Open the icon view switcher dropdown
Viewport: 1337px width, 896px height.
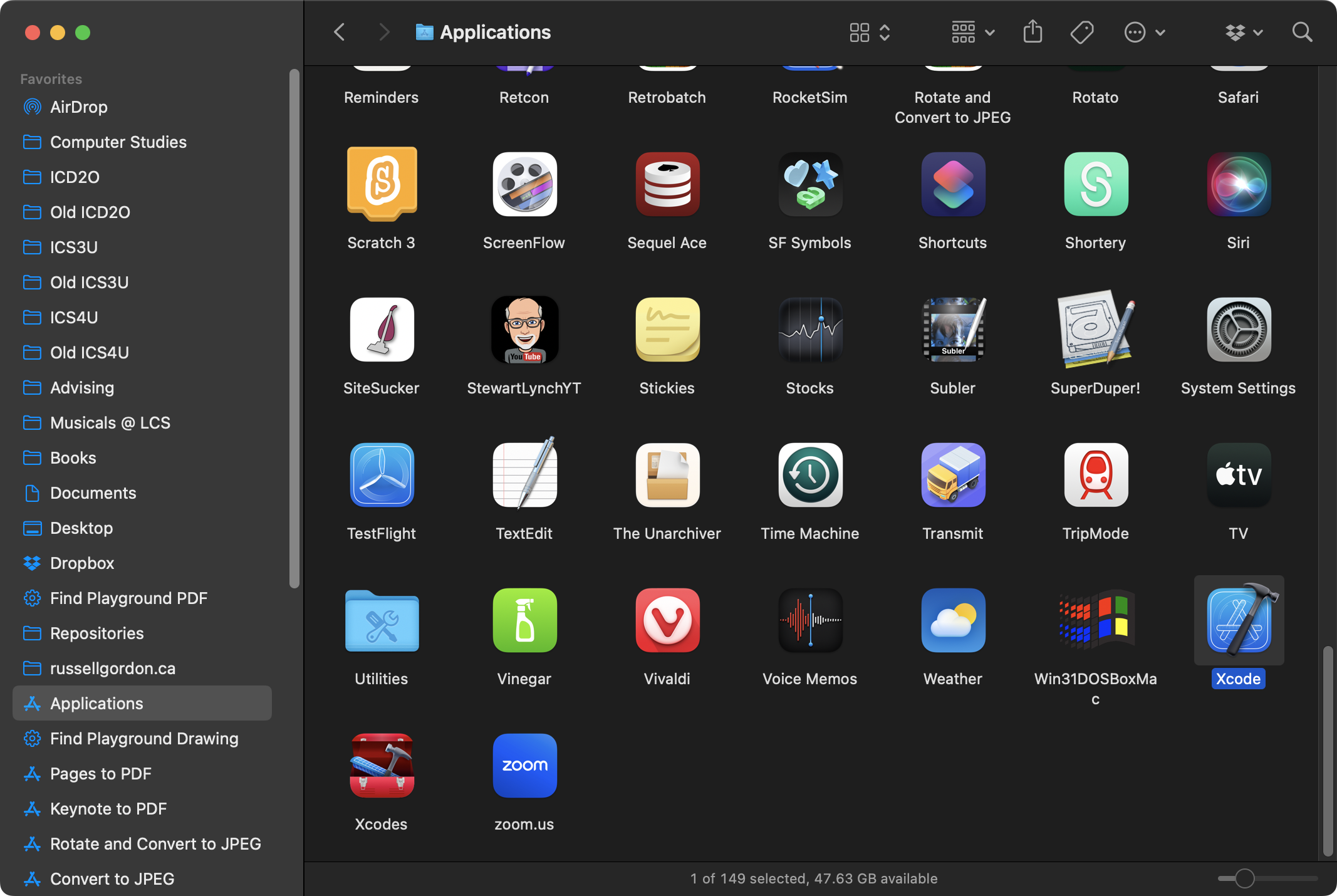[x=870, y=32]
